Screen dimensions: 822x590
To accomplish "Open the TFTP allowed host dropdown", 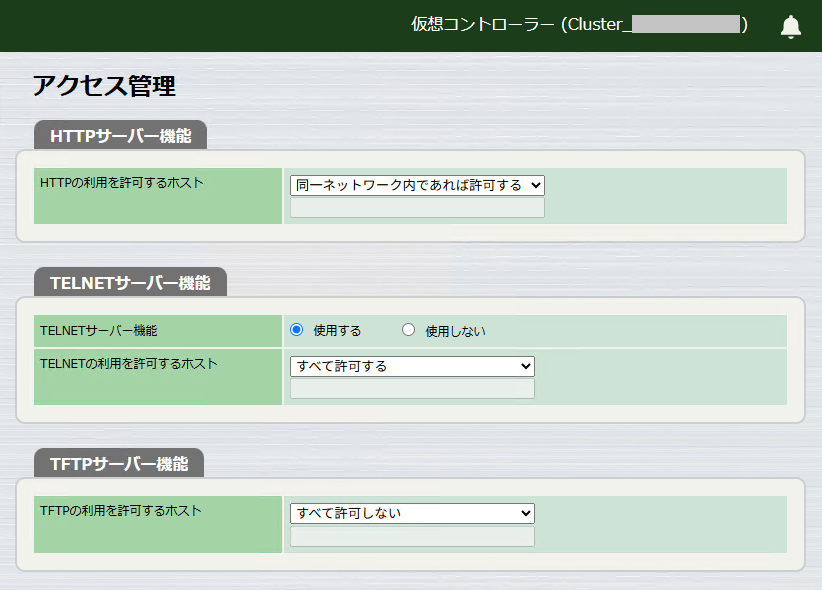I will 412,513.
